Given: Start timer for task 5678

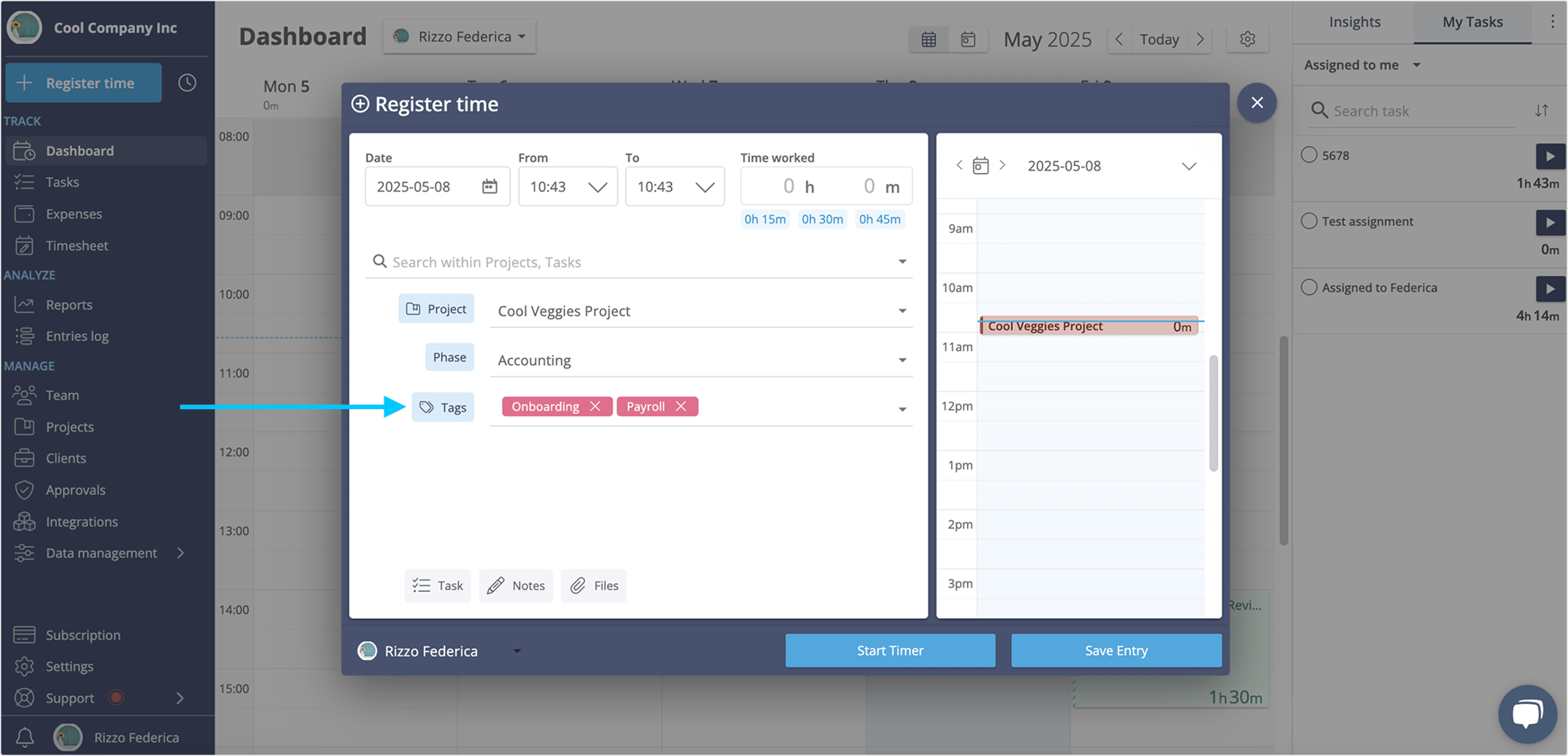Looking at the screenshot, I should coord(1550,156).
